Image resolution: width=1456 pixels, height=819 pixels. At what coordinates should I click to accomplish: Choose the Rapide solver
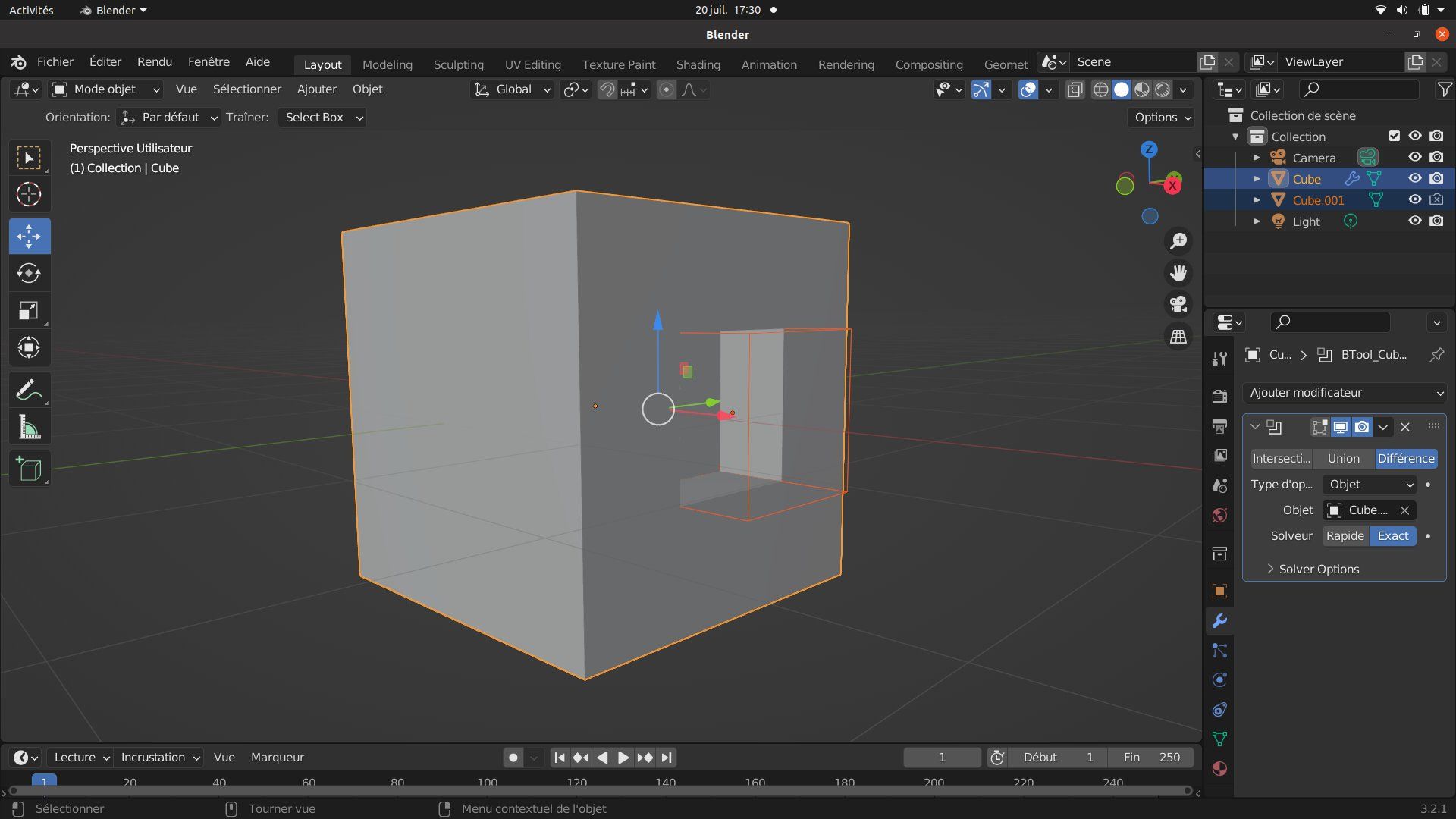(x=1345, y=536)
